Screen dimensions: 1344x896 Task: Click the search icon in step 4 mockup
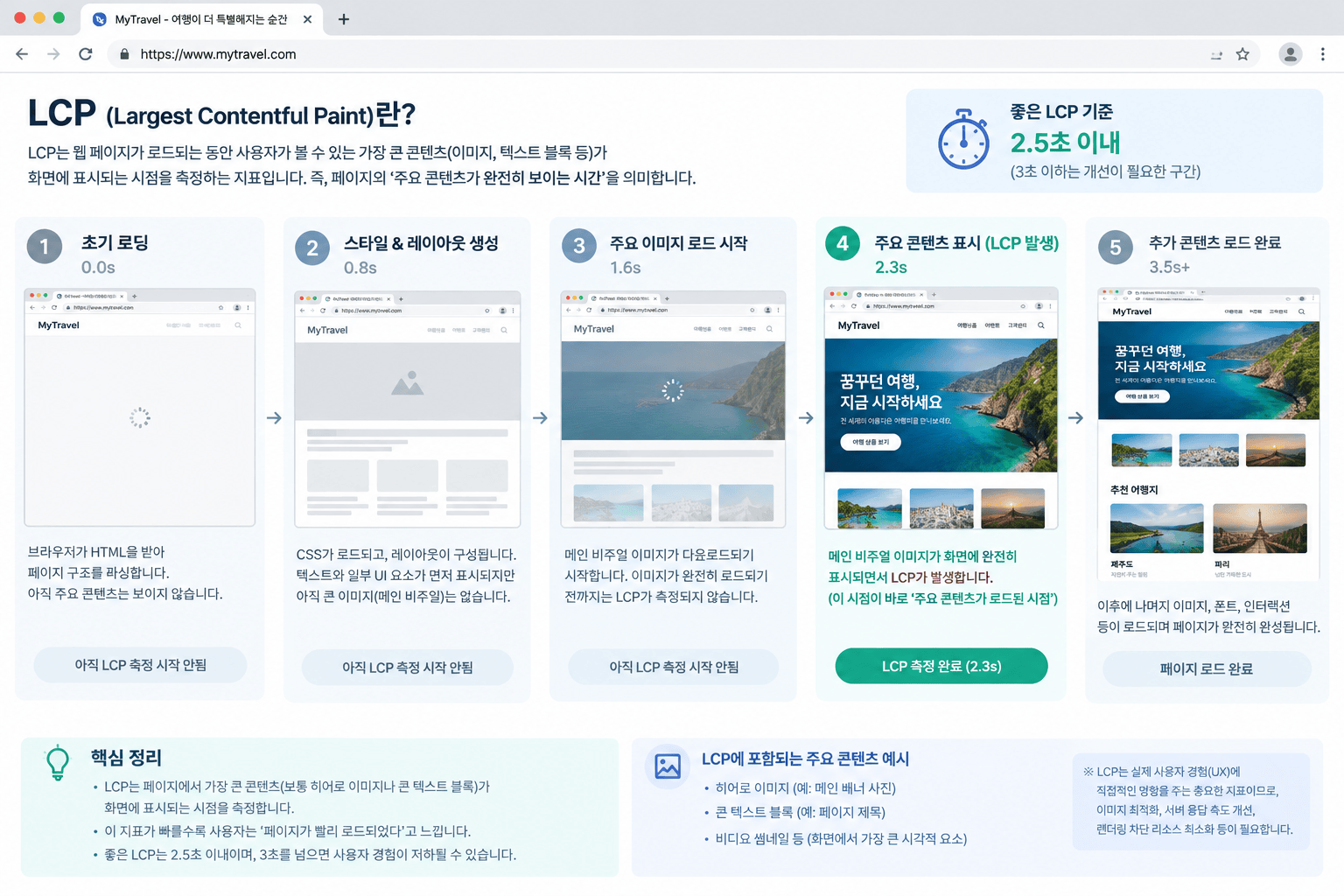tap(1040, 325)
